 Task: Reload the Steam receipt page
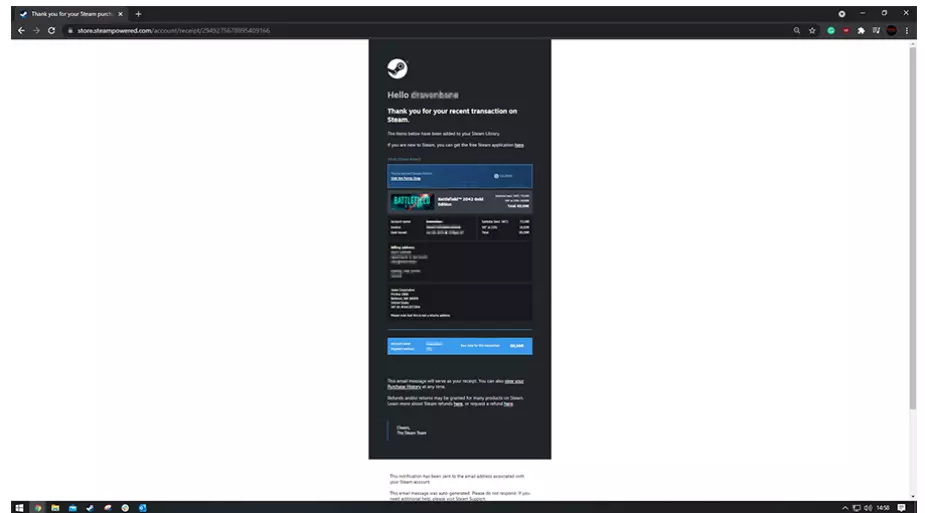click(51, 31)
